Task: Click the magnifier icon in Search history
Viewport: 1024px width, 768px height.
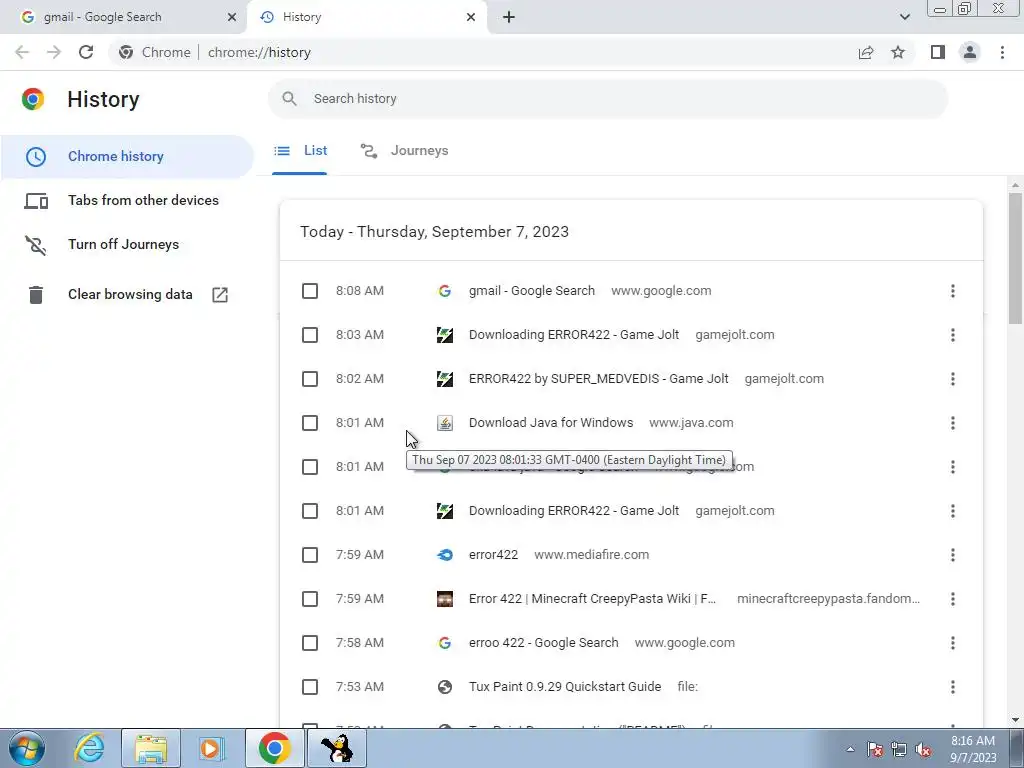Action: tap(289, 99)
